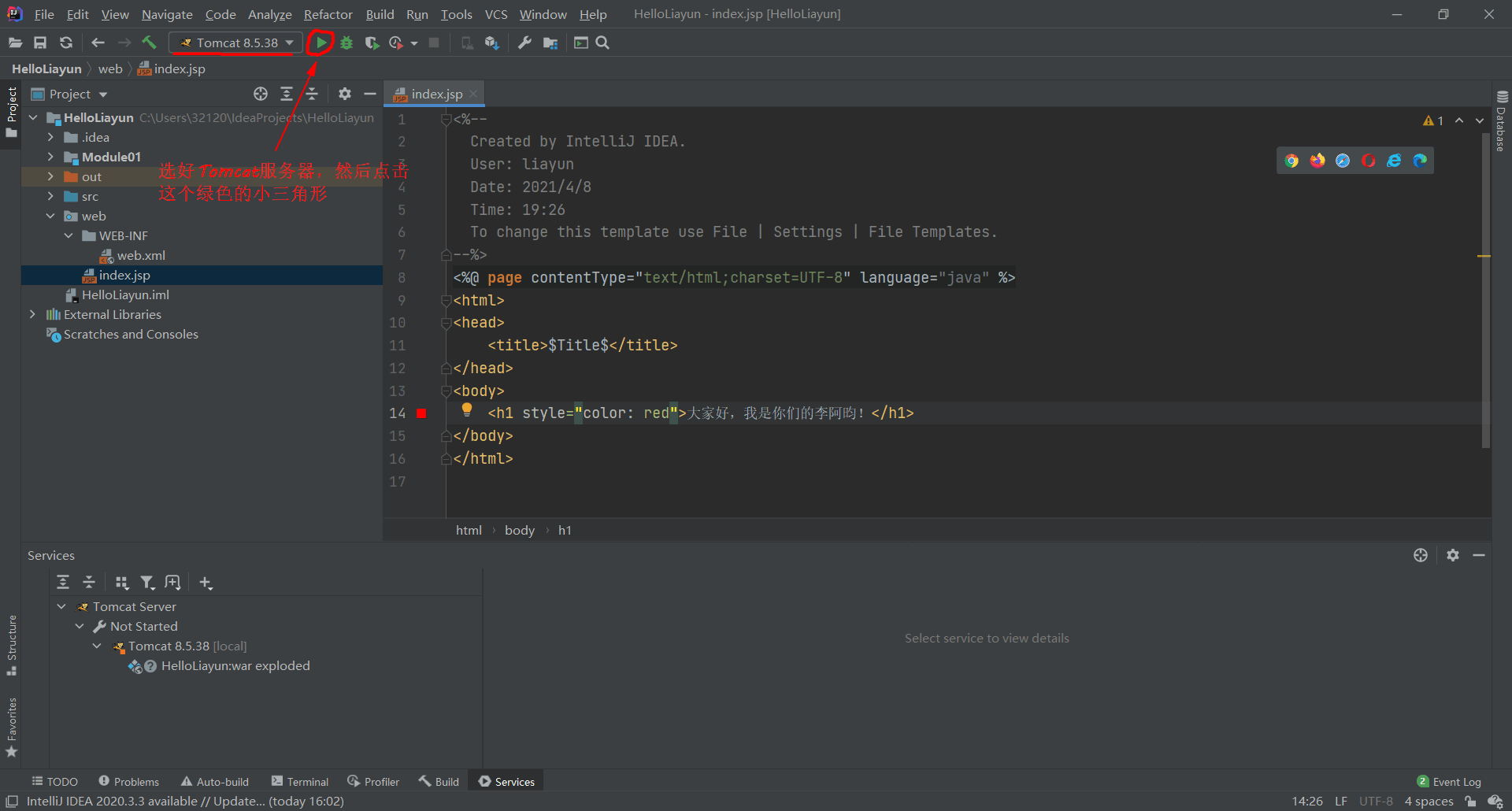Toggle the Favorites side tool window

[12, 727]
